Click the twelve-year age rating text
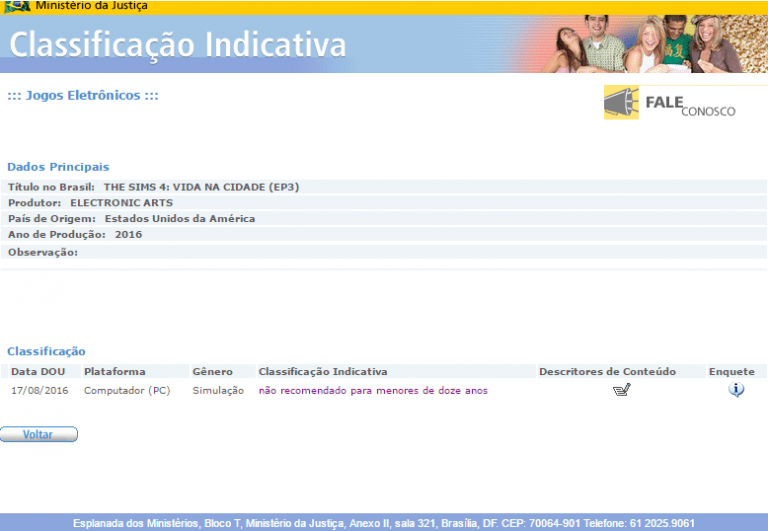The image size is (768, 531). (373, 391)
